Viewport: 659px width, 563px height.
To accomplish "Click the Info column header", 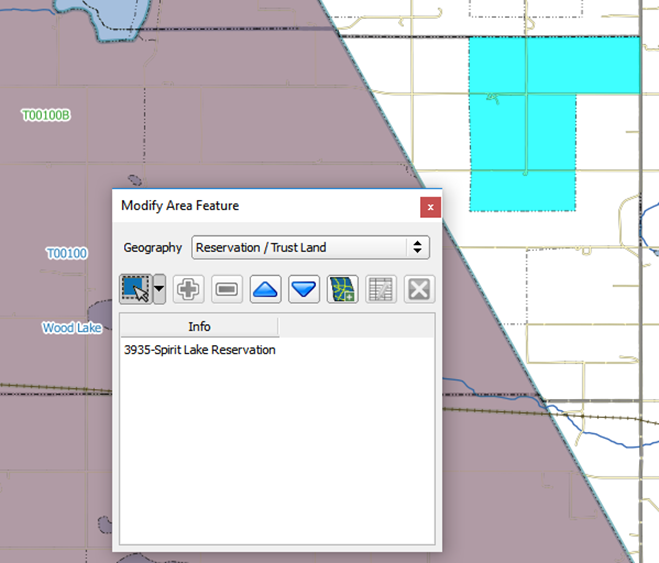I will coord(199,327).
